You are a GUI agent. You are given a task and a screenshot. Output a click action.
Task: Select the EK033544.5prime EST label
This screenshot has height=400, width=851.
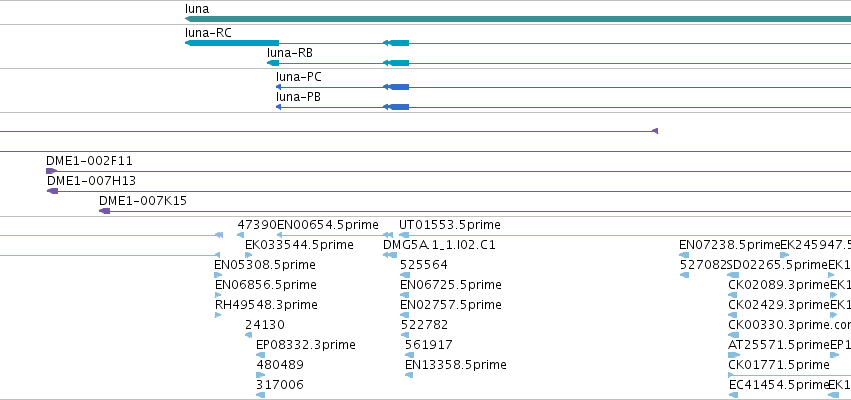(x=299, y=245)
